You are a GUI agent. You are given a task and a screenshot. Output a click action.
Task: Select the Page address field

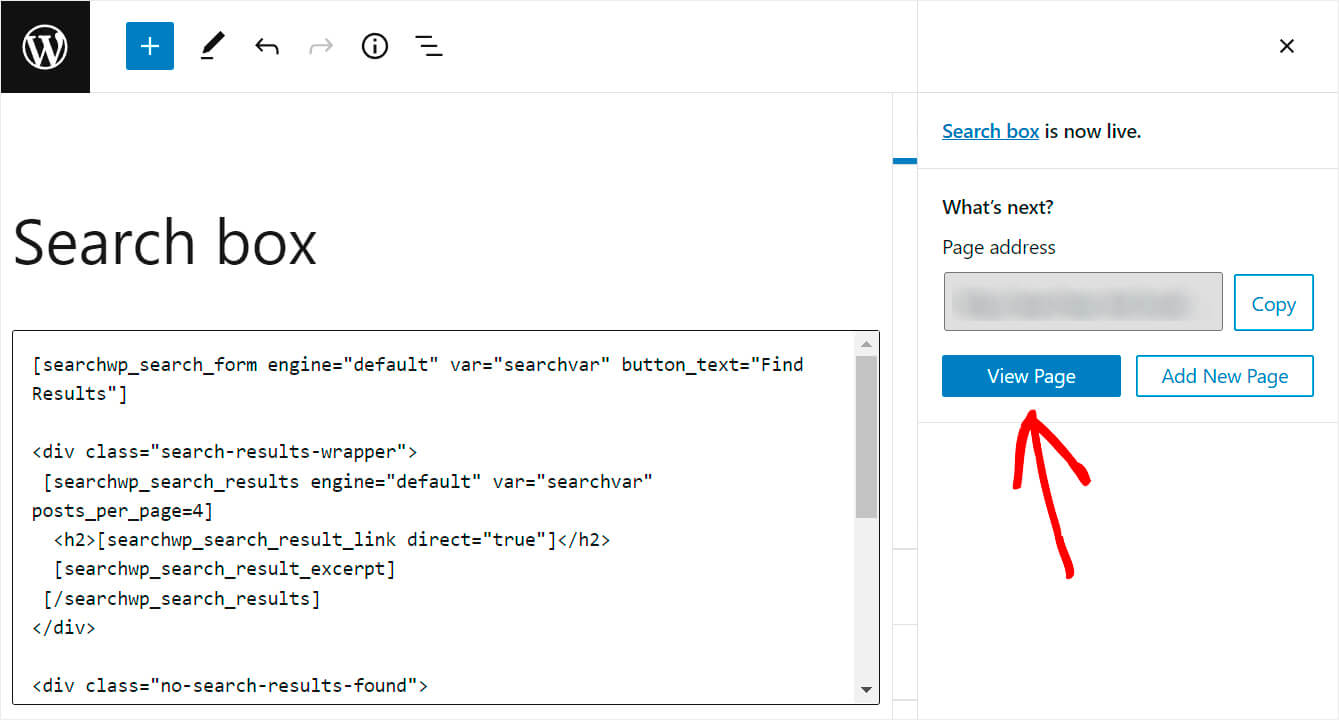[x=1083, y=301]
